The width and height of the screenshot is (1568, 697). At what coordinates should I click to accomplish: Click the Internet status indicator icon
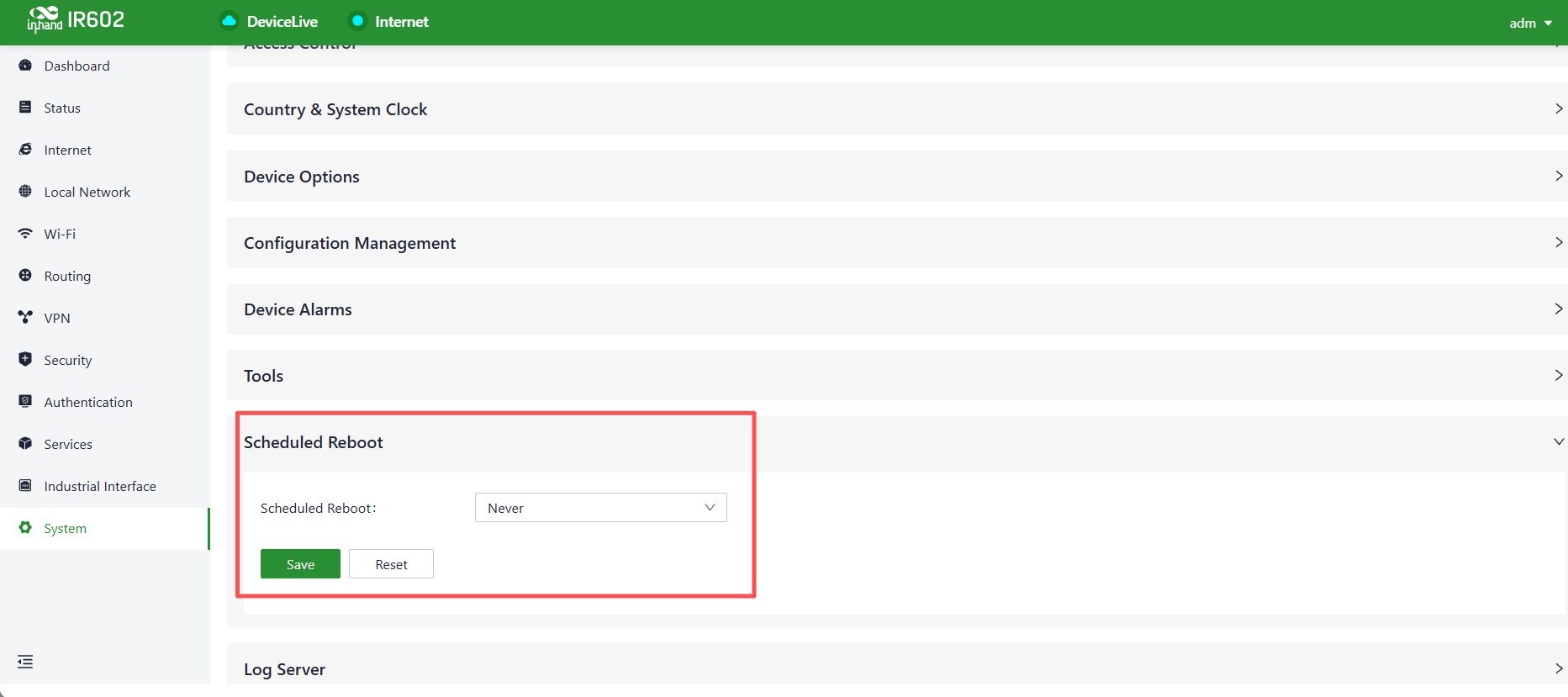point(357,21)
